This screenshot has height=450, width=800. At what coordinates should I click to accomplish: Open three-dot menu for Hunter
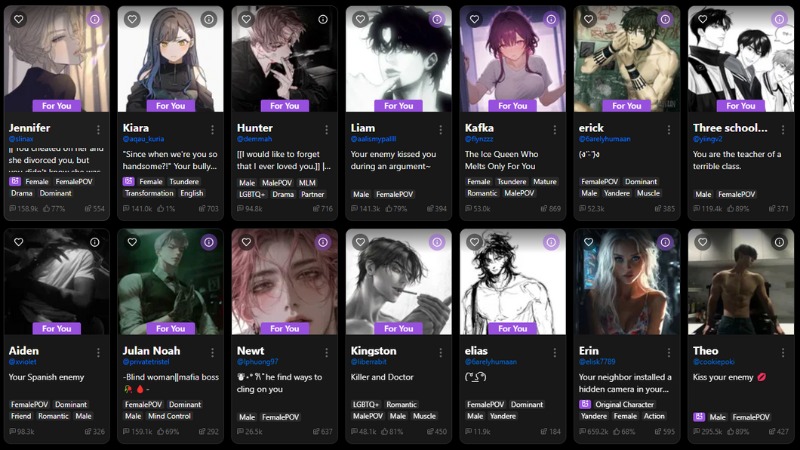pos(327,129)
